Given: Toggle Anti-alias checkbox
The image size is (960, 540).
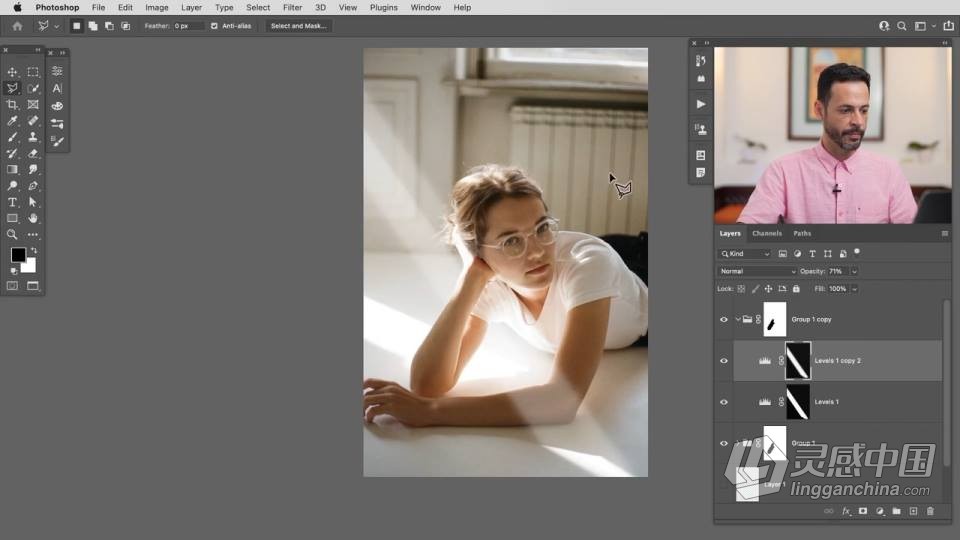Looking at the screenshot, I should click(x=214, y=26).
